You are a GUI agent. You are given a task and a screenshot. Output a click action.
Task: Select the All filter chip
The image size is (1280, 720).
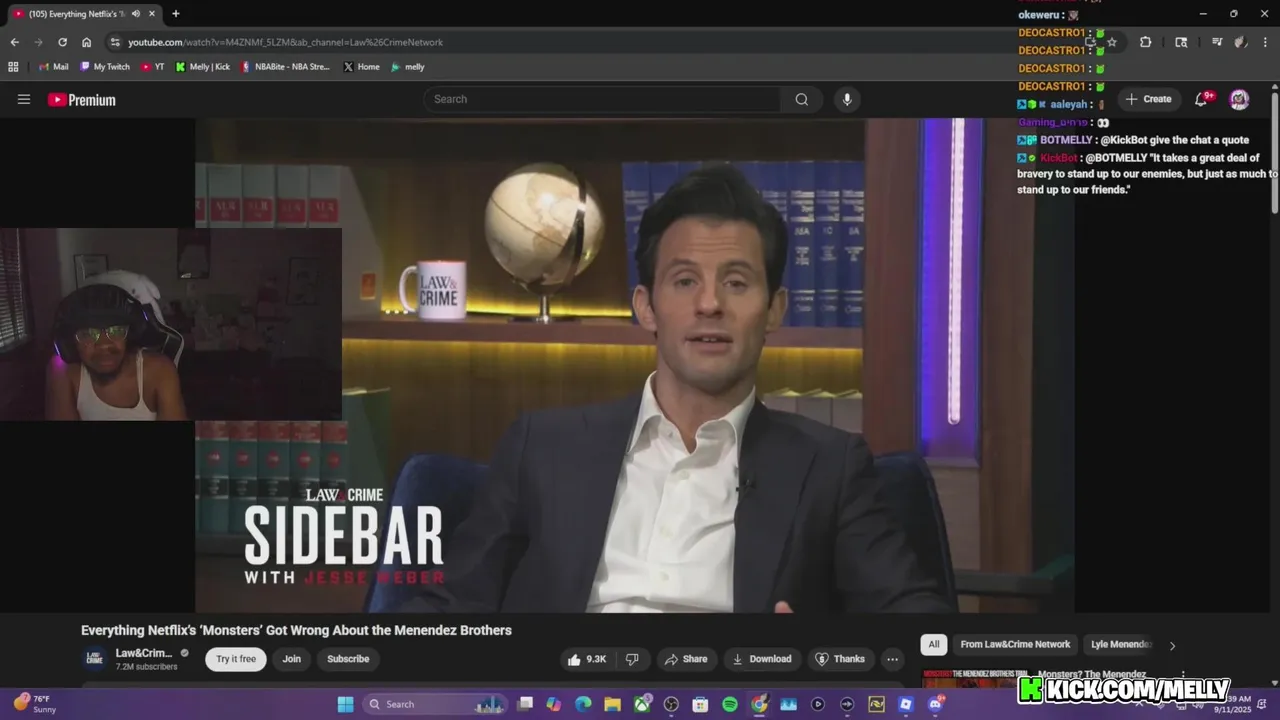934,645
